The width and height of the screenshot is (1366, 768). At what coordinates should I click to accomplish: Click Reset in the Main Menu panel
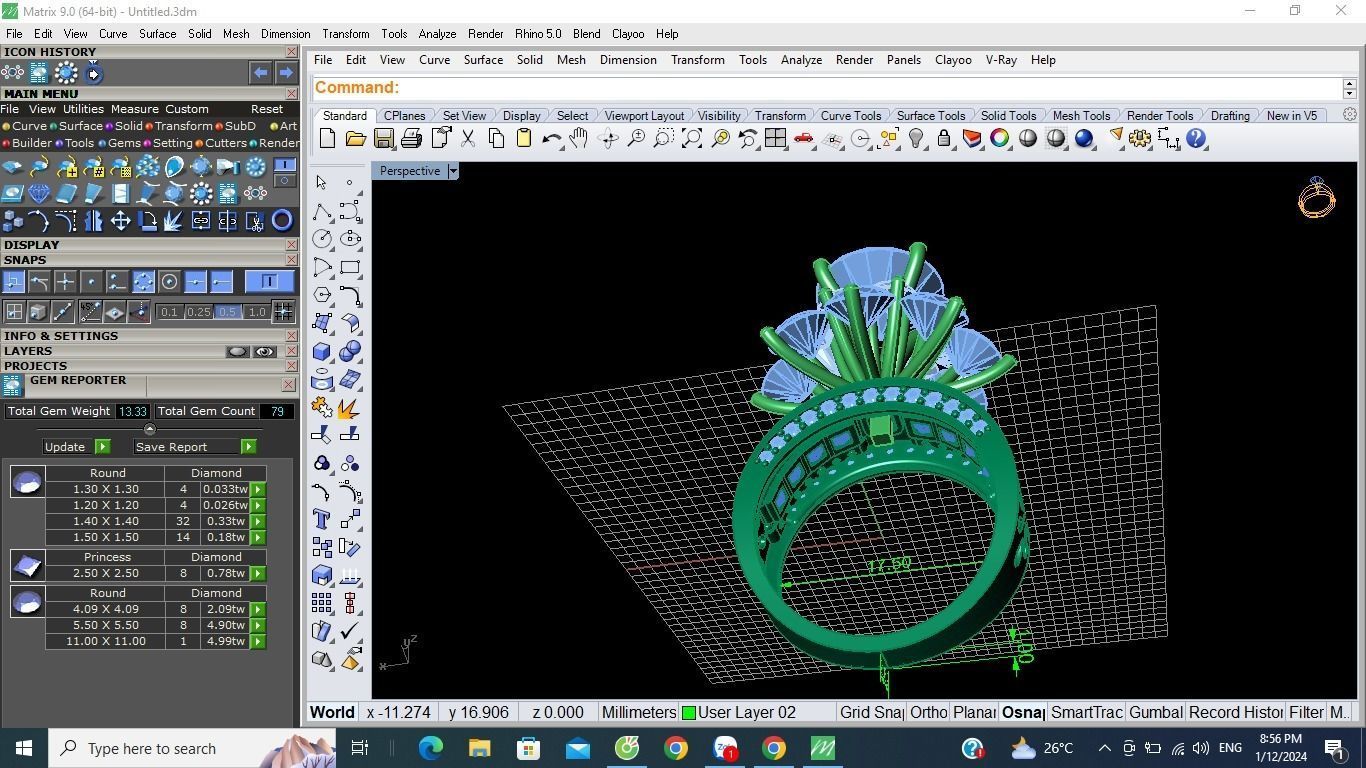[267, 109]
